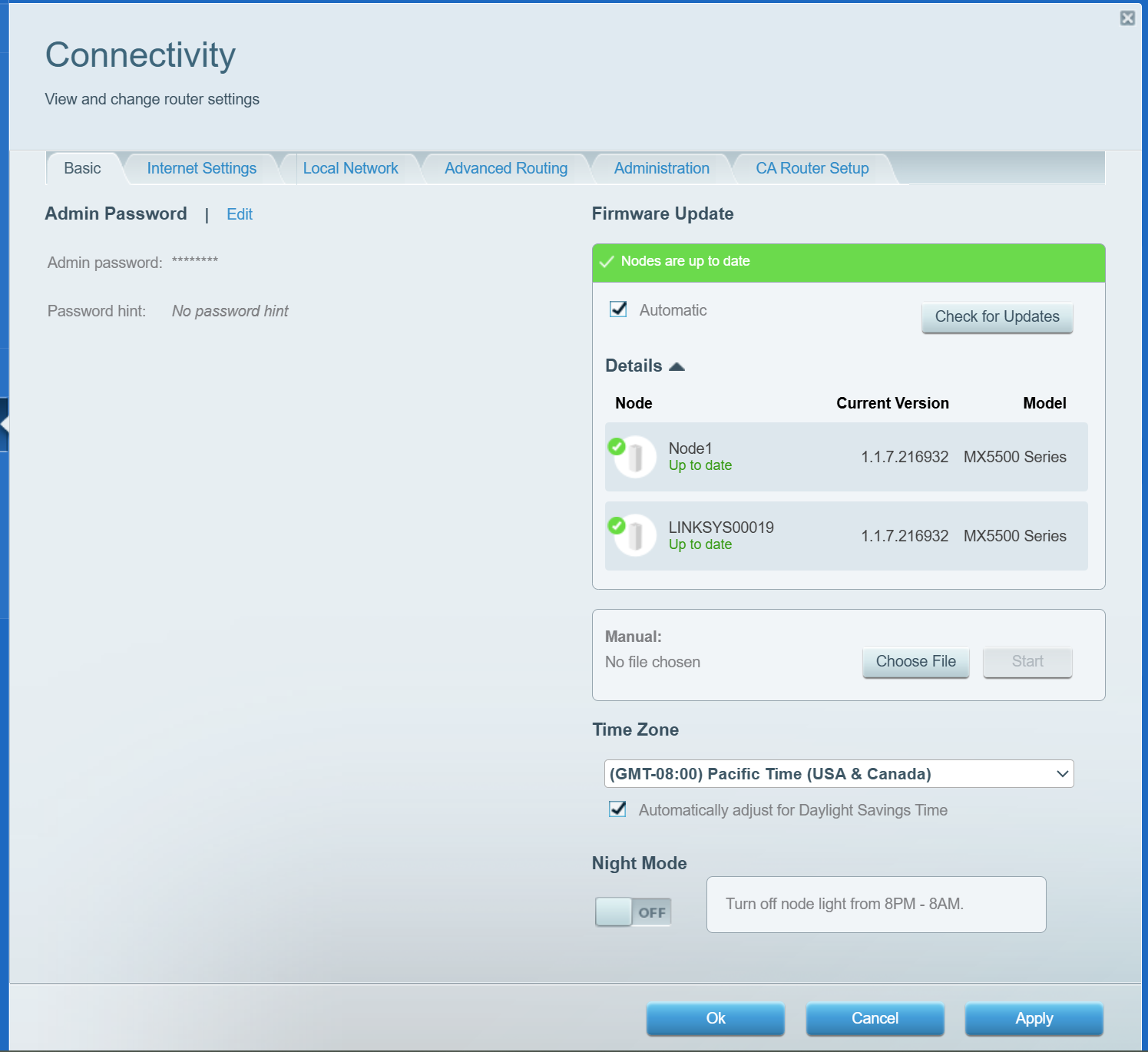Uncheck the Automatic firmware update checkbox

[618, 309]
